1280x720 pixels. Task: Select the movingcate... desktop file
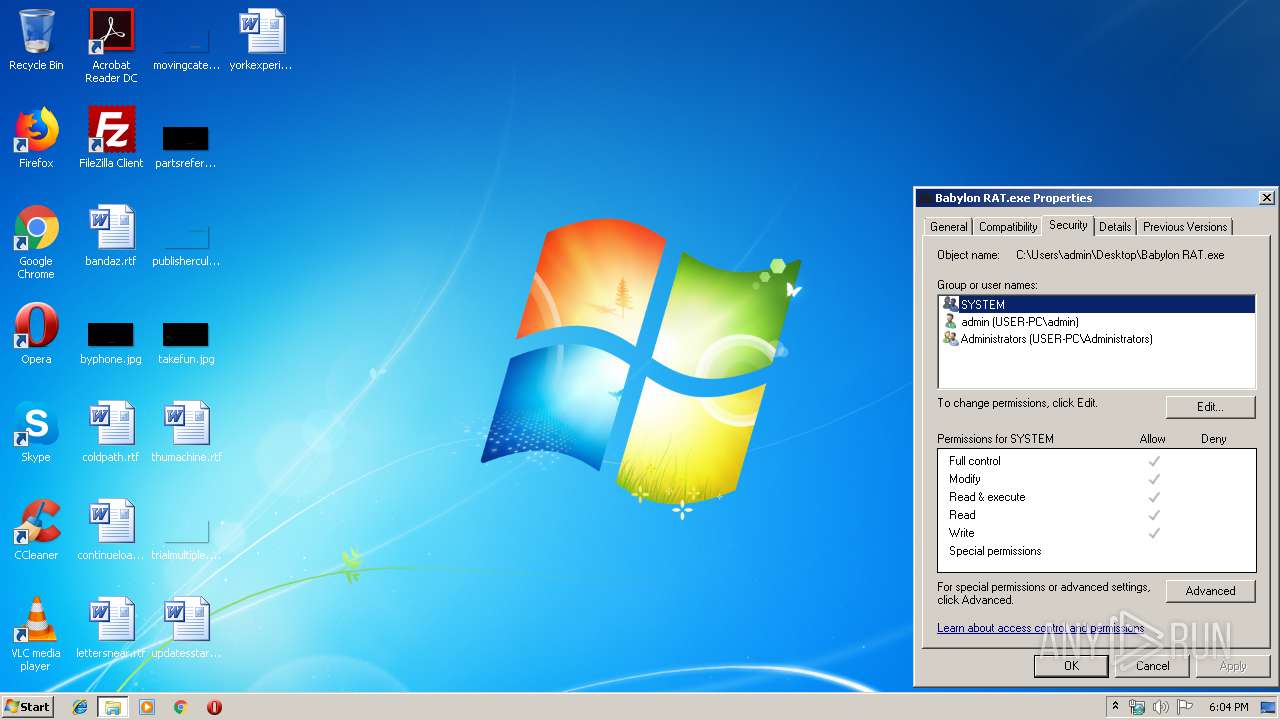pyautogui.click(x=186, y=46)
